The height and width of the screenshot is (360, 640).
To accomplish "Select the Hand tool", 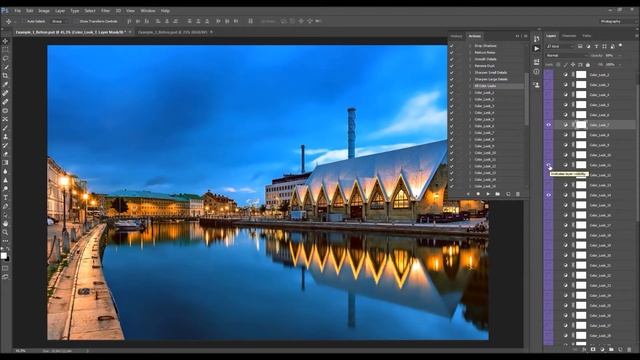I will 5,224.
